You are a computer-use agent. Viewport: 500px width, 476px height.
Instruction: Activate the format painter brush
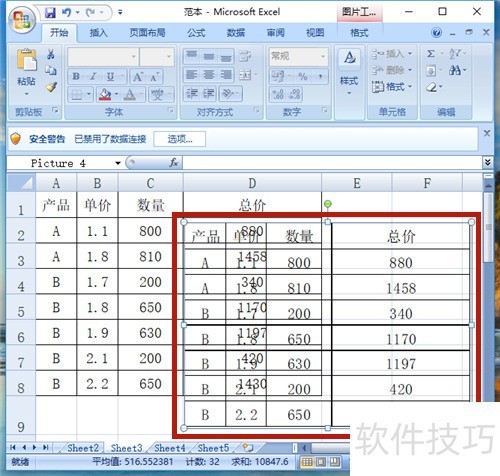pyautogui.click(x=51, y=87)
